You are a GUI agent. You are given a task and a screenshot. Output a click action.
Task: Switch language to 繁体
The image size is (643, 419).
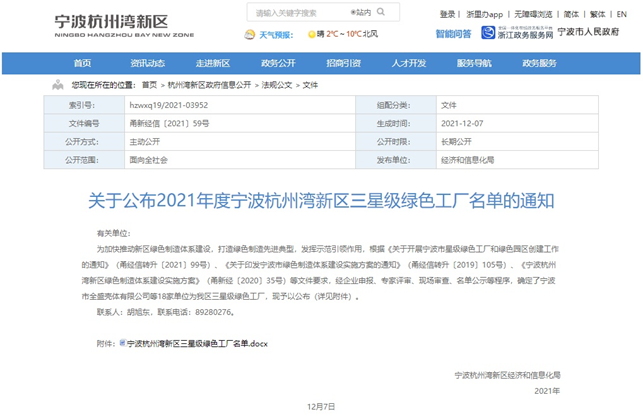pos(597,15)
